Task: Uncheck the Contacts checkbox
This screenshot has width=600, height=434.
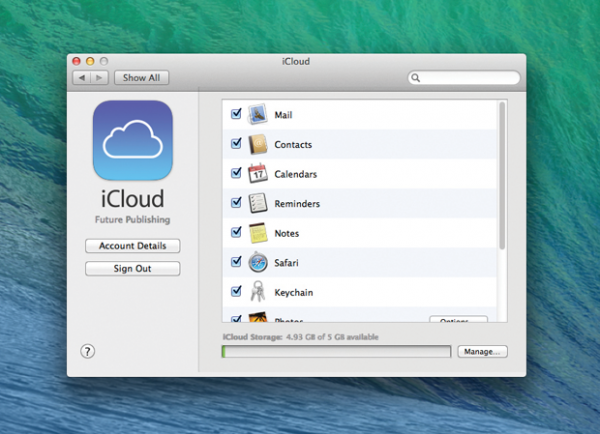Action: pyautogui.click(x=236, y=143)
